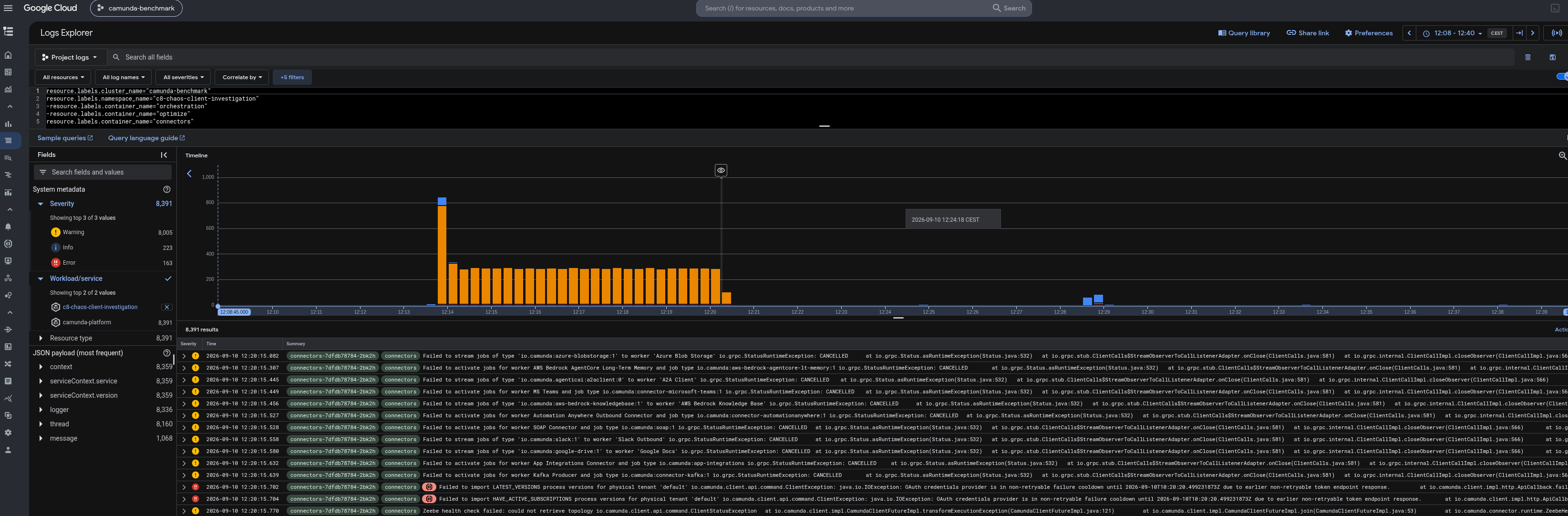This screenshot has height=516, width=1568.
Task: Open the camunda-benchmark project selector
Action: (136, 8)
